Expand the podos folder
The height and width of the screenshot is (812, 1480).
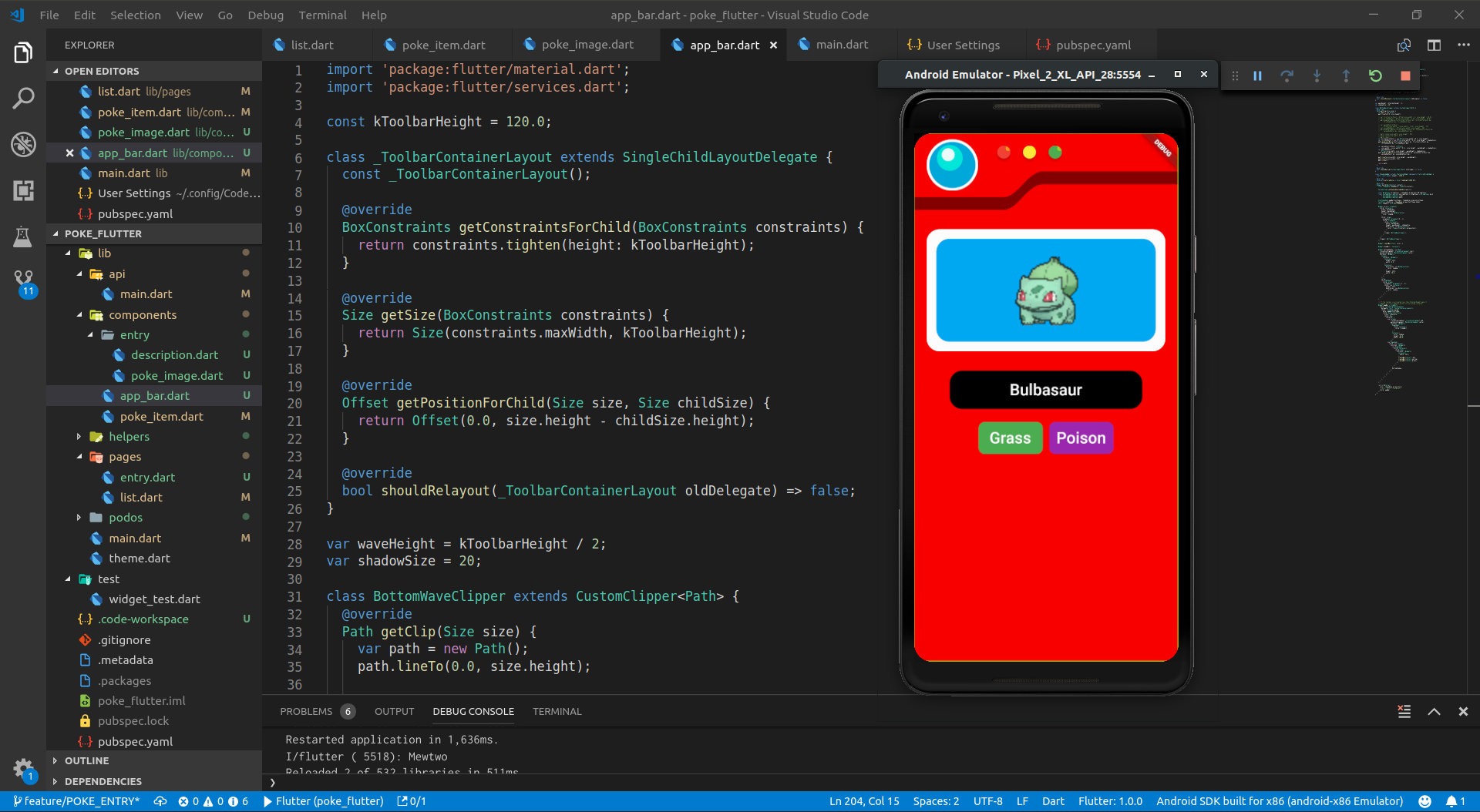pos(79,518)
